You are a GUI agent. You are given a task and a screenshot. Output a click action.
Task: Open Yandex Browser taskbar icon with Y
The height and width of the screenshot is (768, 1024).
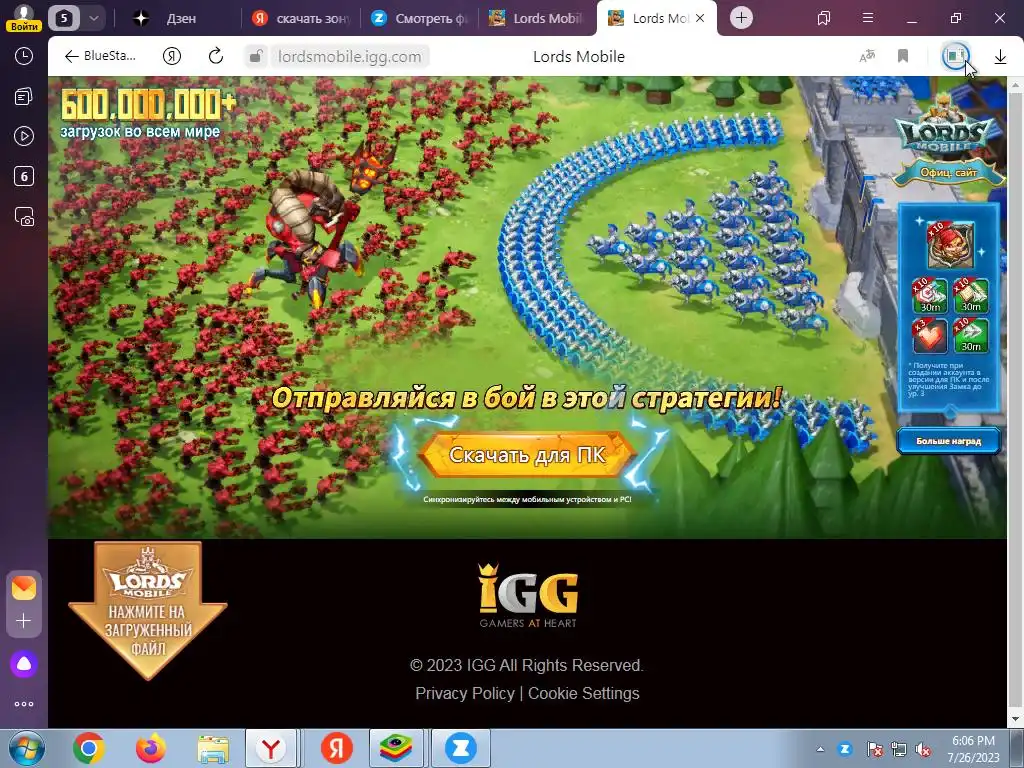coord(271,748)
